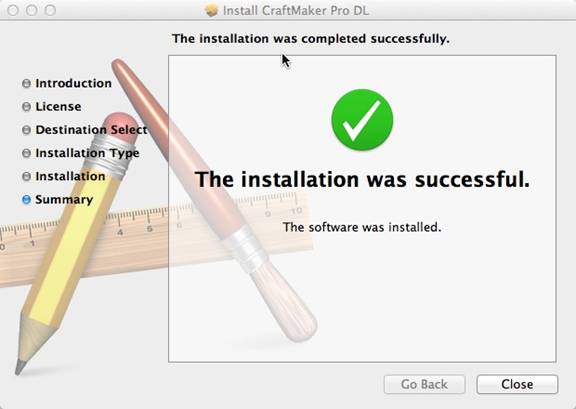Click the bullet beside Introduction step
This screenshot has height=409, width=576.
(x=26, y=83)
